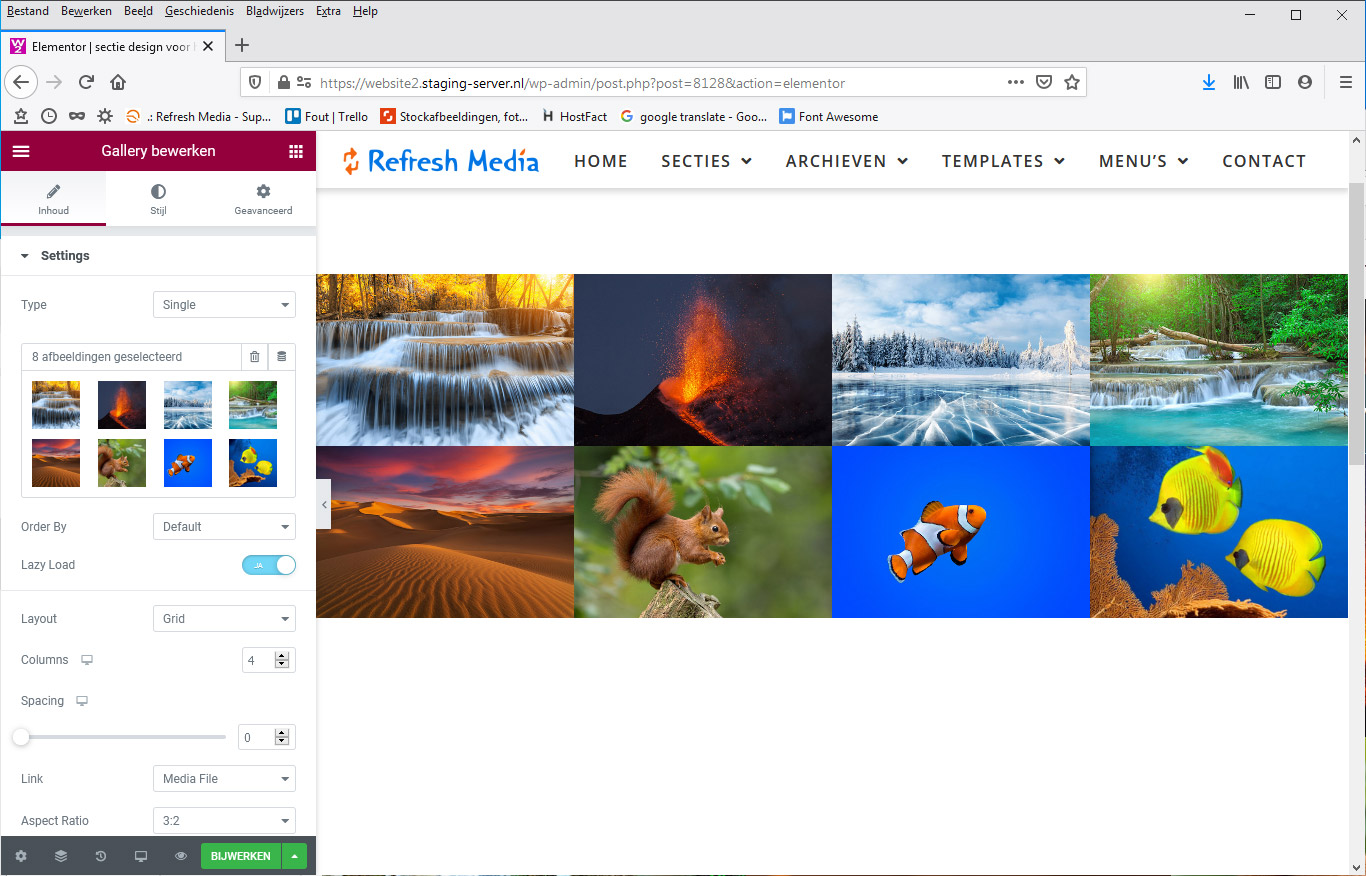Image resolution: width=1366 pixels, height=876 pixels.
Task: Click the CONTACT navigation link
Action: [x=1263, y=161]
